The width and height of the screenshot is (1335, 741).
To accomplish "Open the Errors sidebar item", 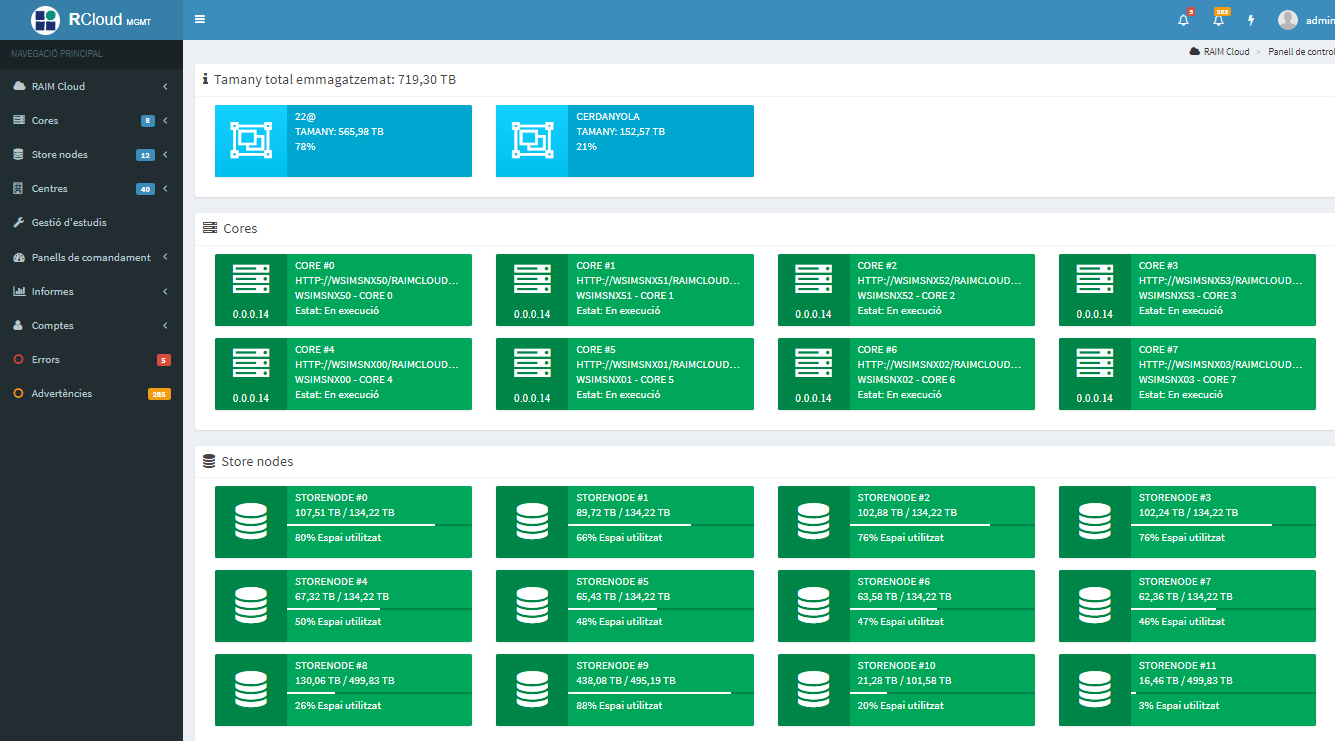I will pos(46,360).
